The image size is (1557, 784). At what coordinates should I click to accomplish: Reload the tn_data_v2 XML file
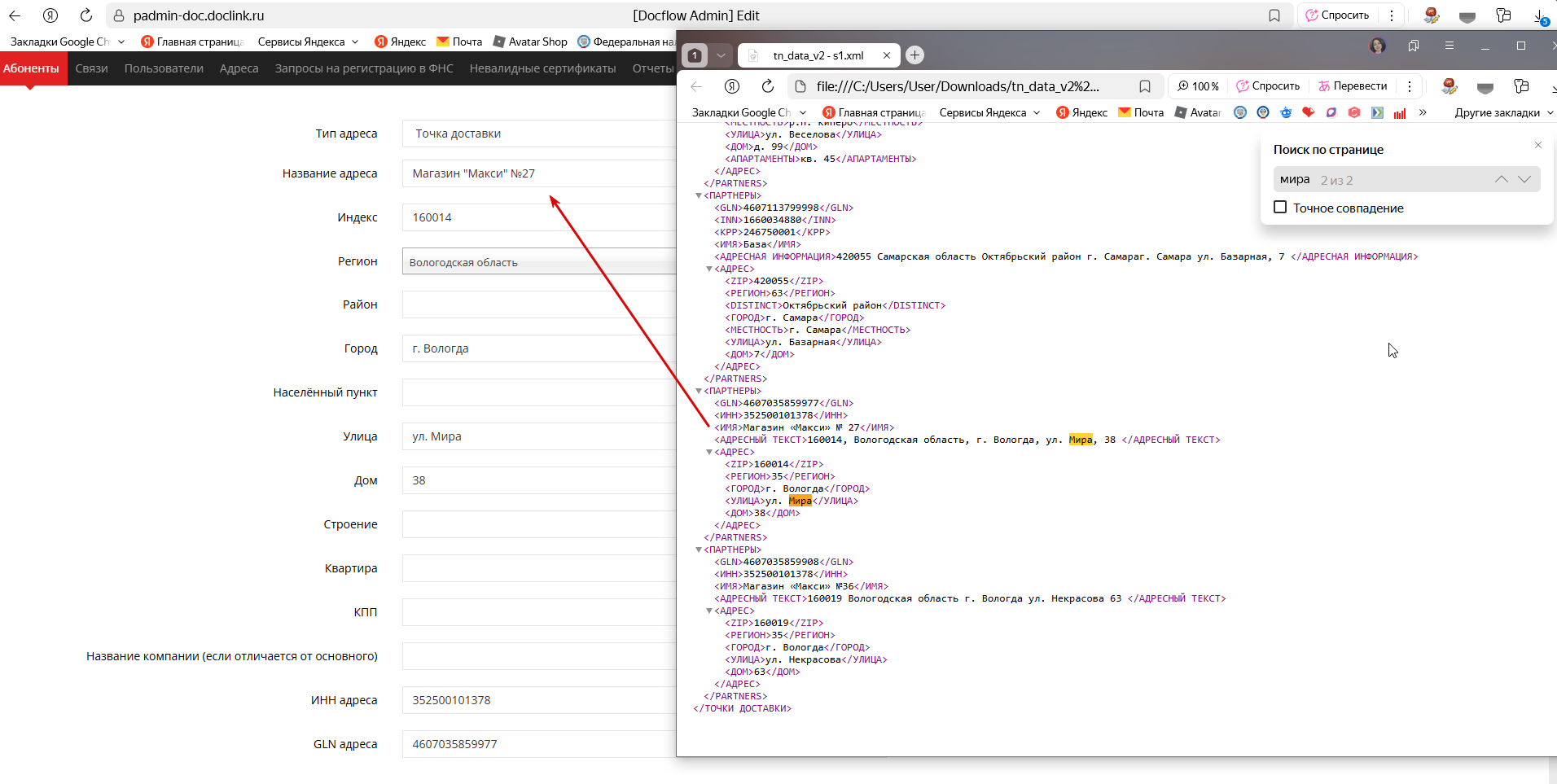768,86
